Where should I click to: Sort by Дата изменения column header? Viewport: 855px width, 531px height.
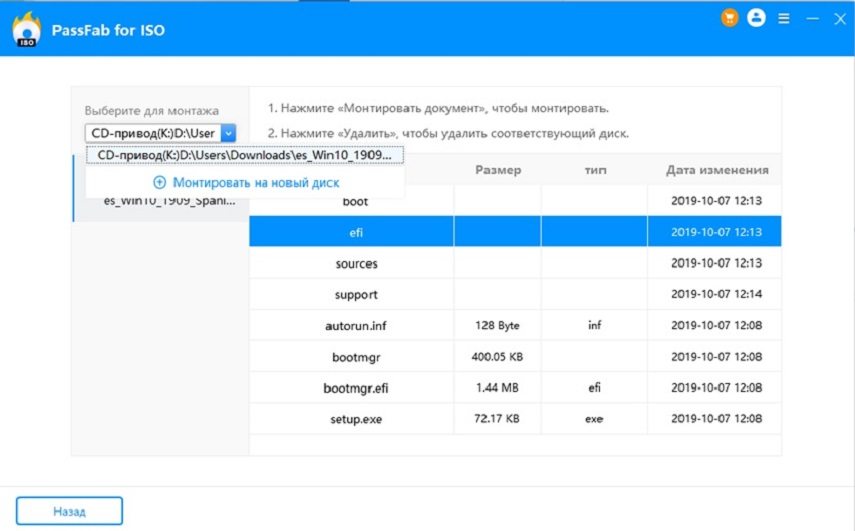point(716,170)
